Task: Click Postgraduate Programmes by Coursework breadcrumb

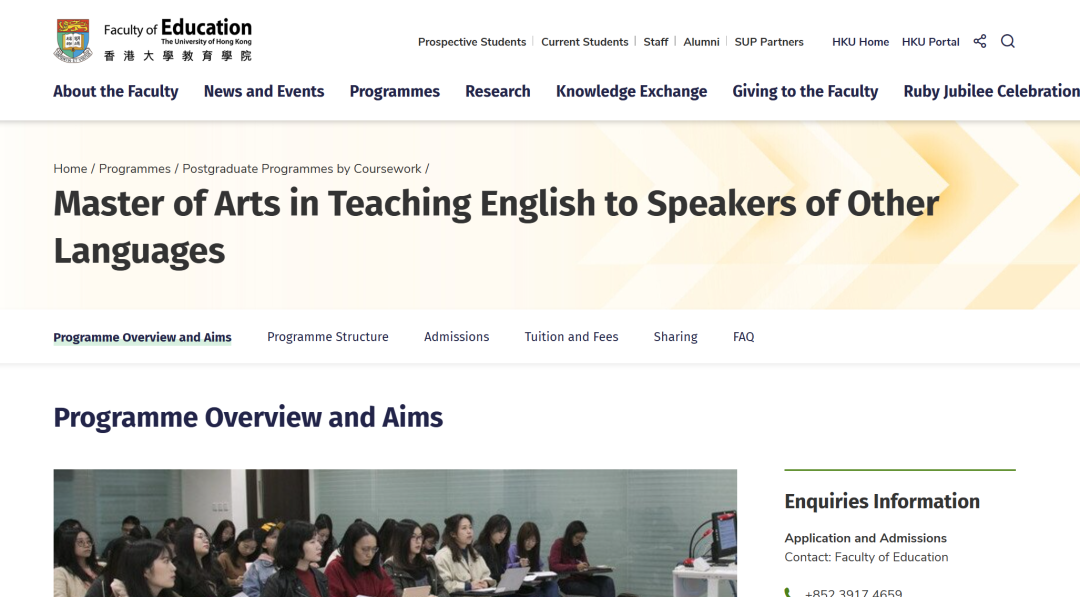Action: click(302, 169)
